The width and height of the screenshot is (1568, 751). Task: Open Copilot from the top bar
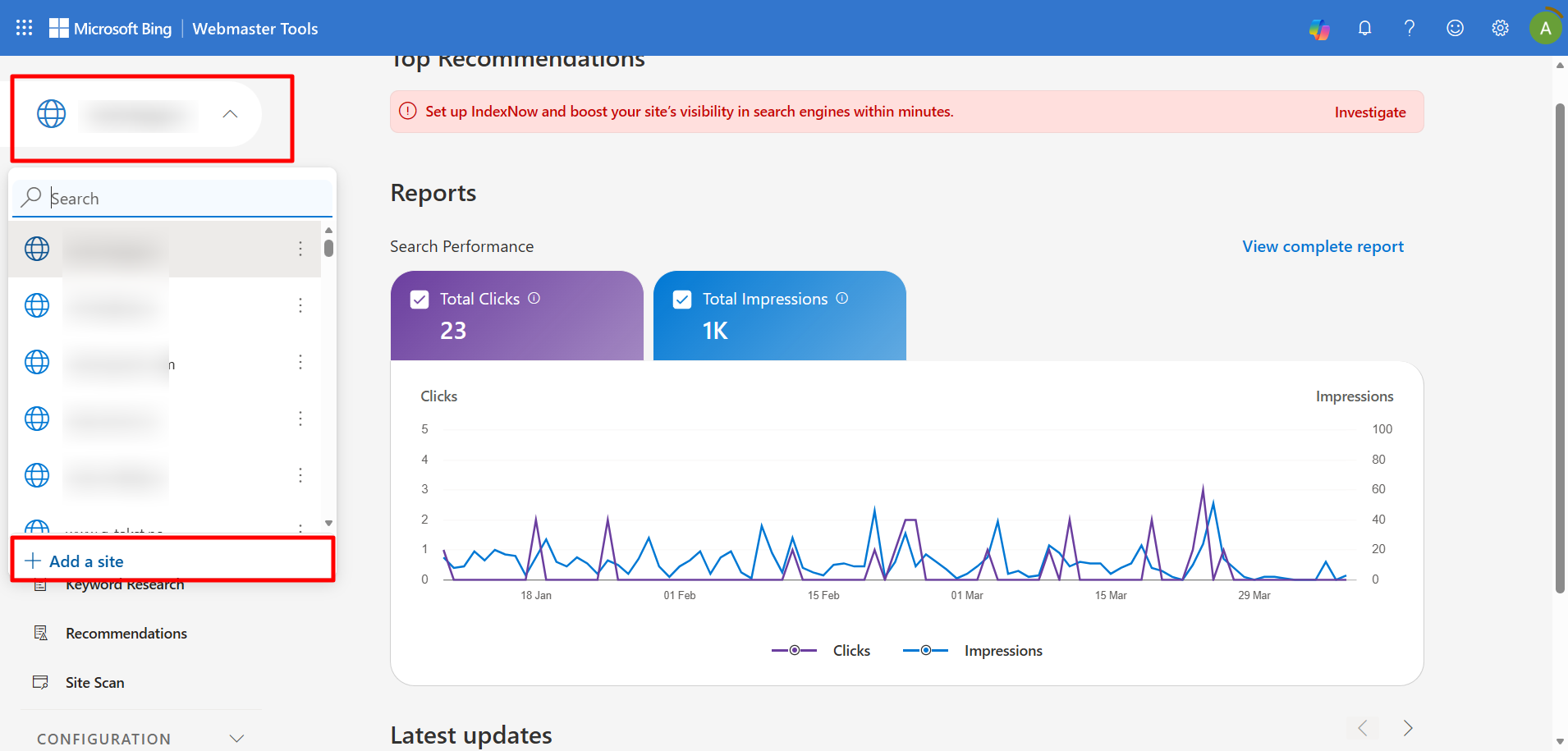click(1320, 28)
